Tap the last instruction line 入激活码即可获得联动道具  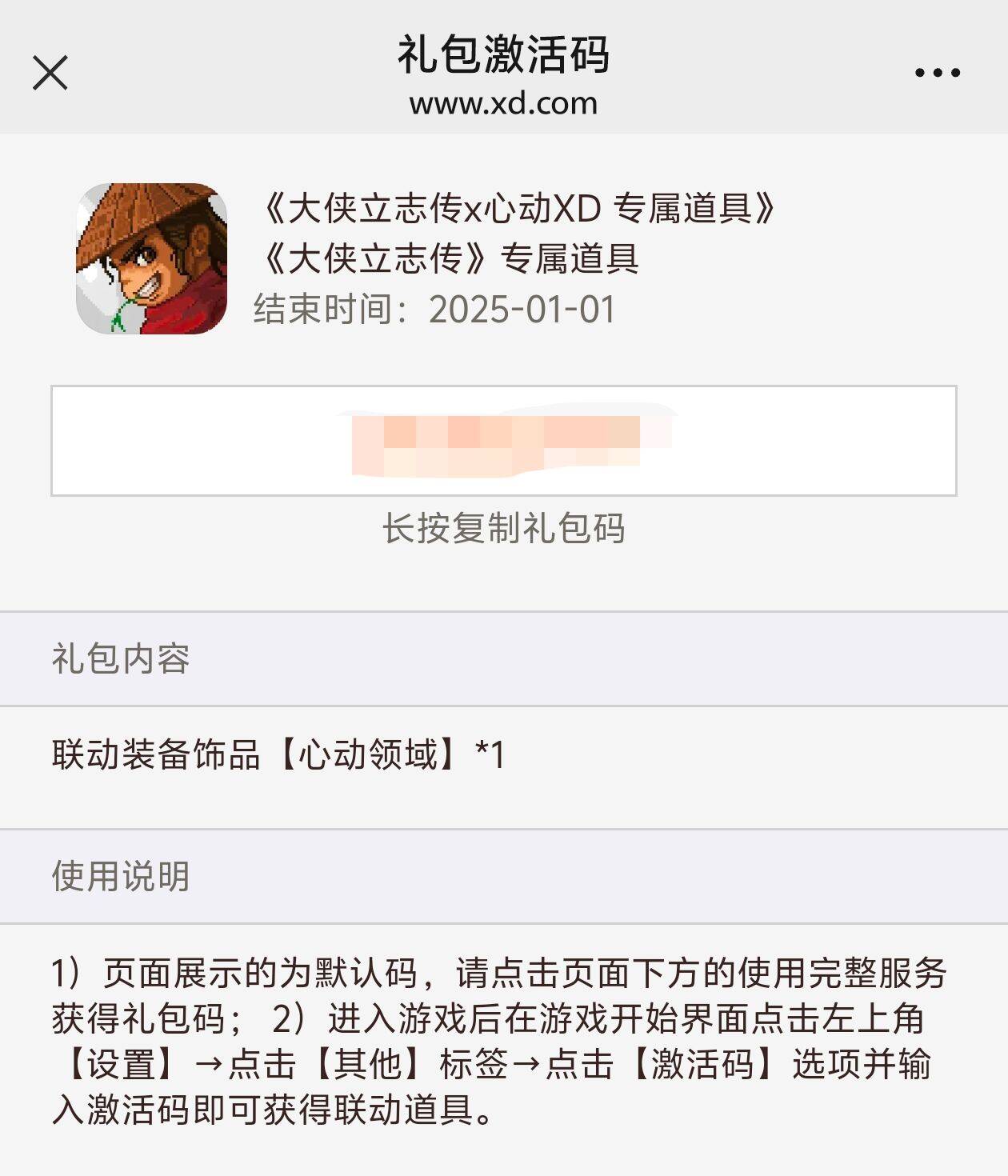tap(274, 1110)
